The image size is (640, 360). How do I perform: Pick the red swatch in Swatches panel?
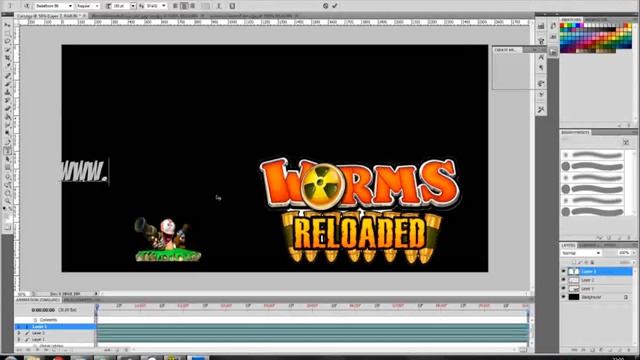[x=562, y=26]
